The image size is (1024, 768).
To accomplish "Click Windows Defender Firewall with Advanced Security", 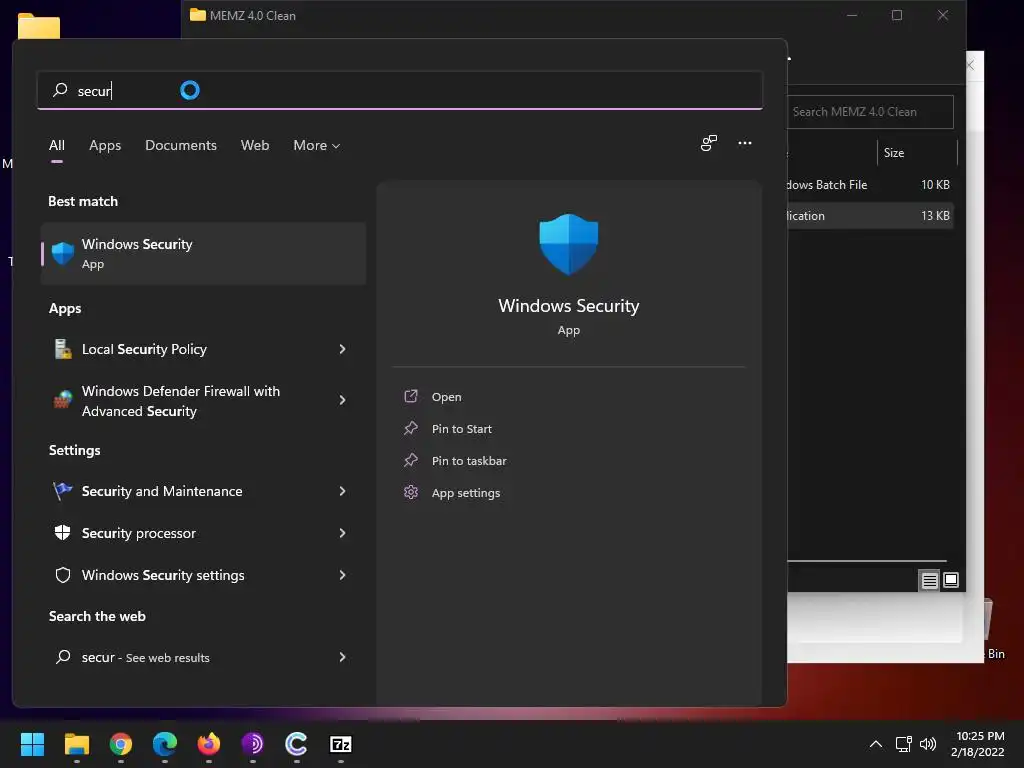I will [x=181, y=401].
